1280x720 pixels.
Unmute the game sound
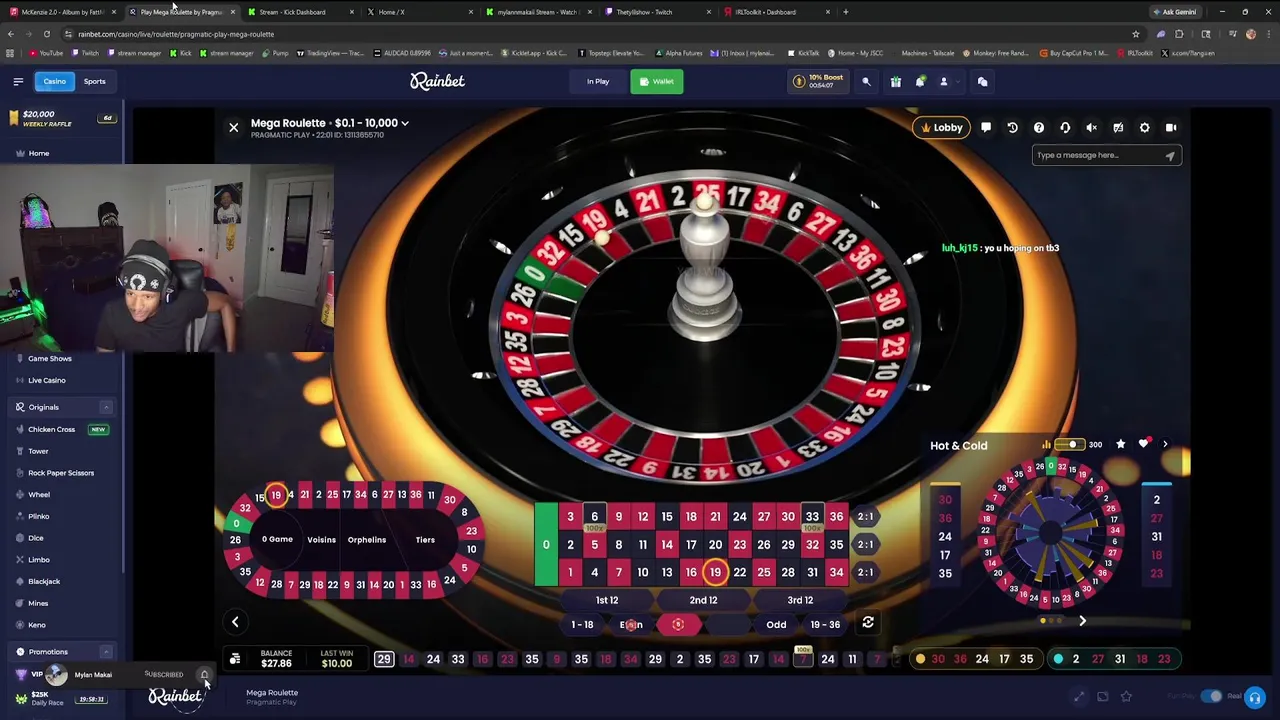coord(1092,128)
